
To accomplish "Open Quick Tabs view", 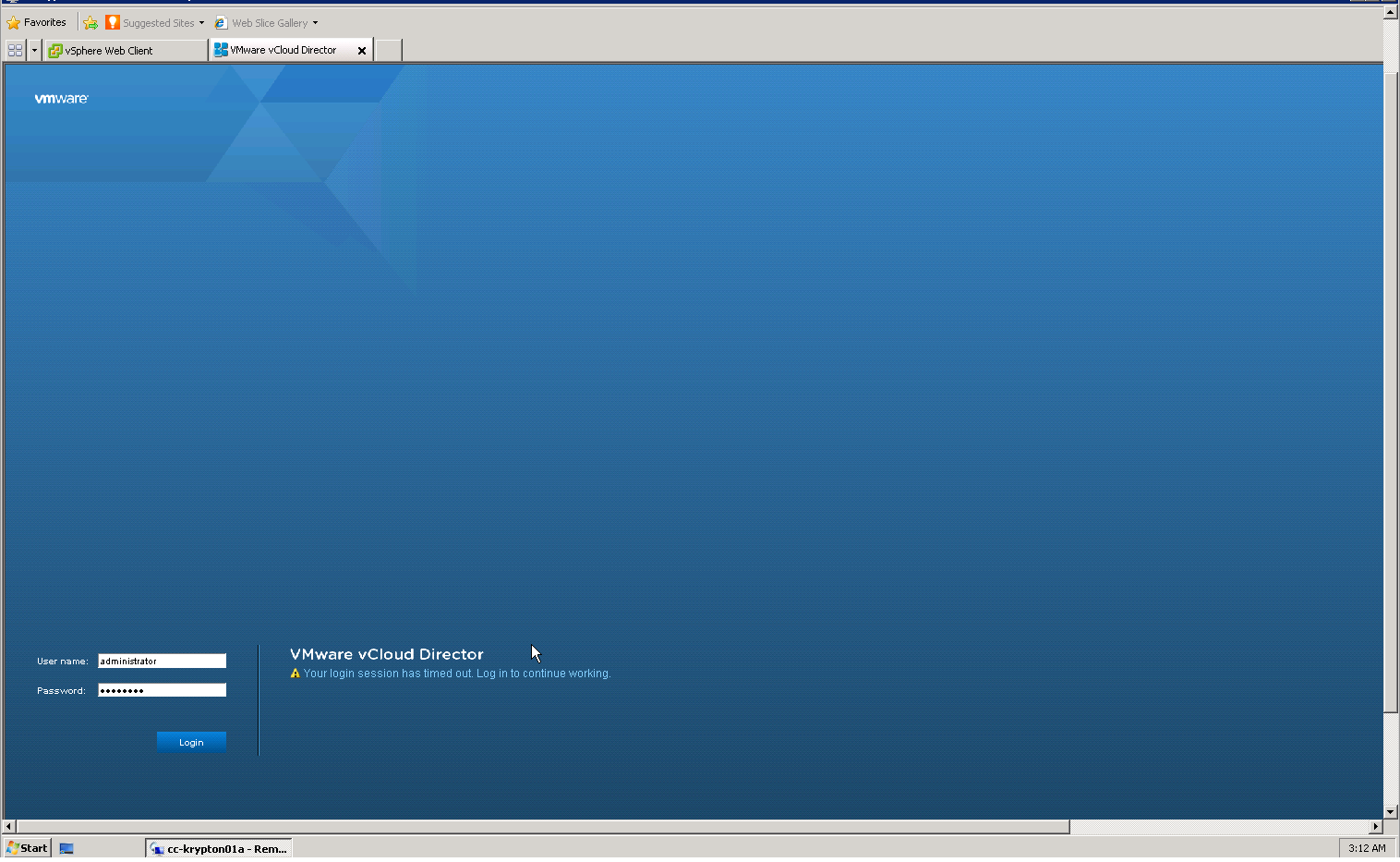I will [14, 50].
